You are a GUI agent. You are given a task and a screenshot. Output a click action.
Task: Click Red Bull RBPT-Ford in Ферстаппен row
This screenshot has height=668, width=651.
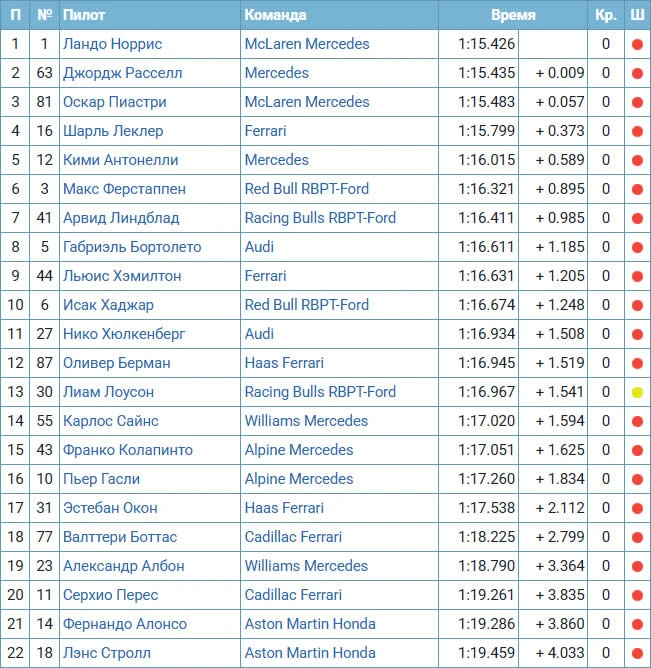pos(307,189)
